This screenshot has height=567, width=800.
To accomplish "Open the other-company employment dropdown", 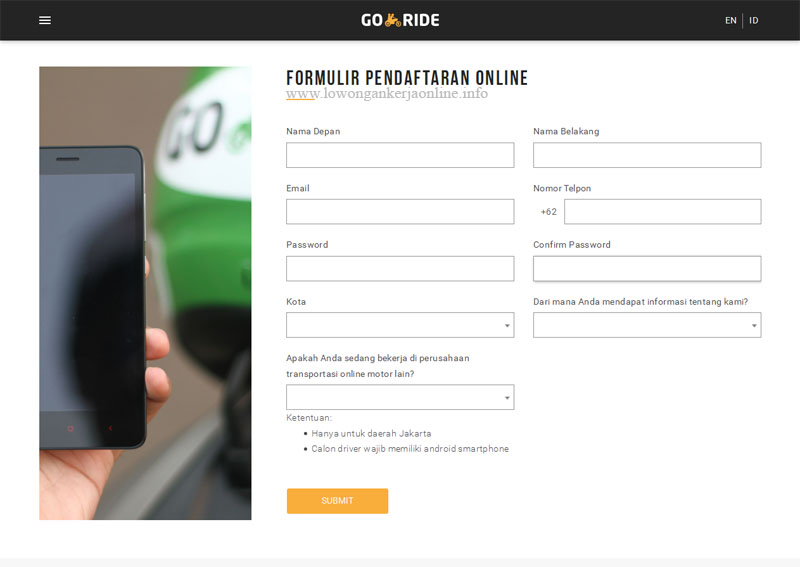I will [x=400, y=397].
